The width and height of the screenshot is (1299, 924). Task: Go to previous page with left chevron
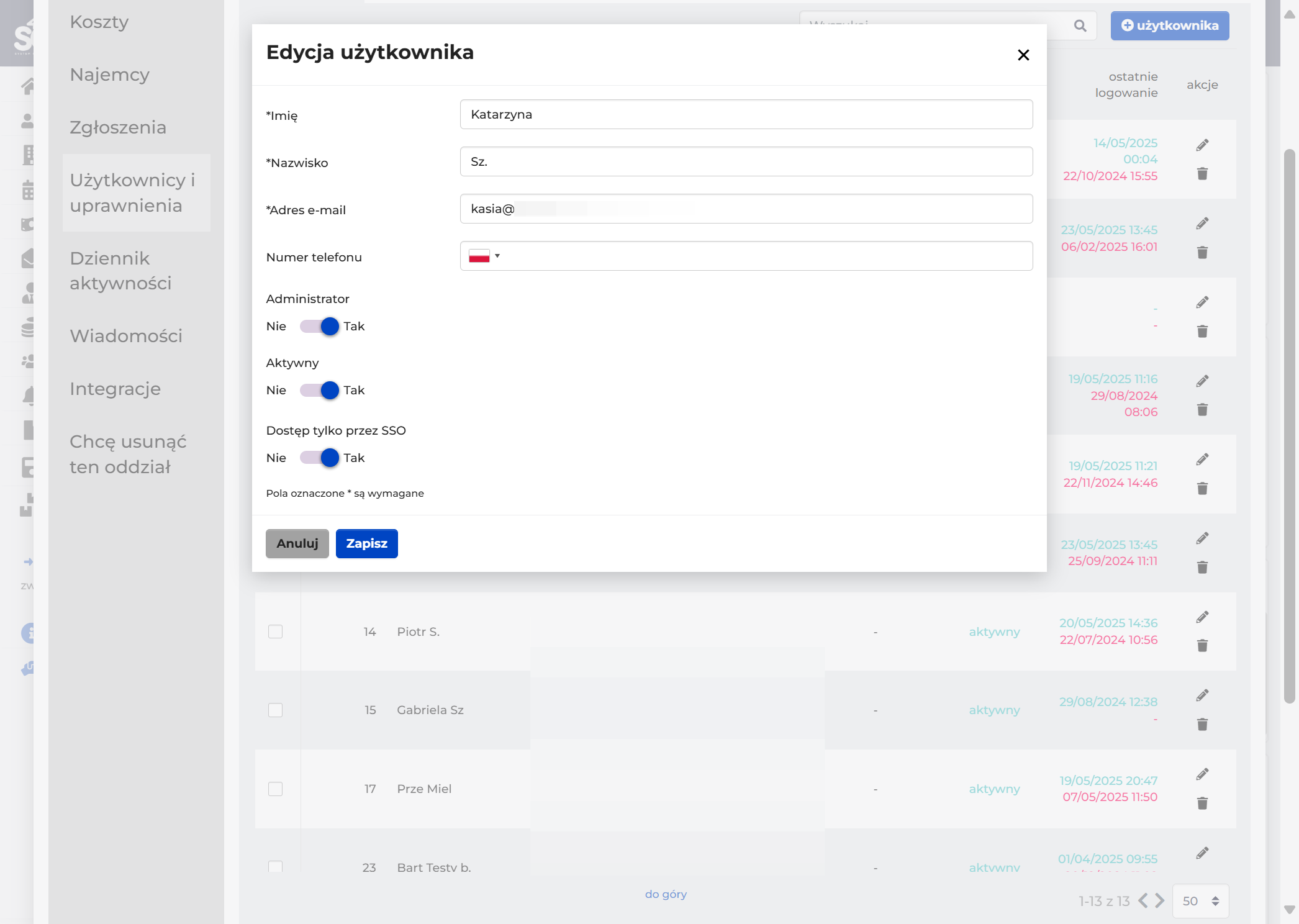pyautogui.click(x=1143, y=901)
